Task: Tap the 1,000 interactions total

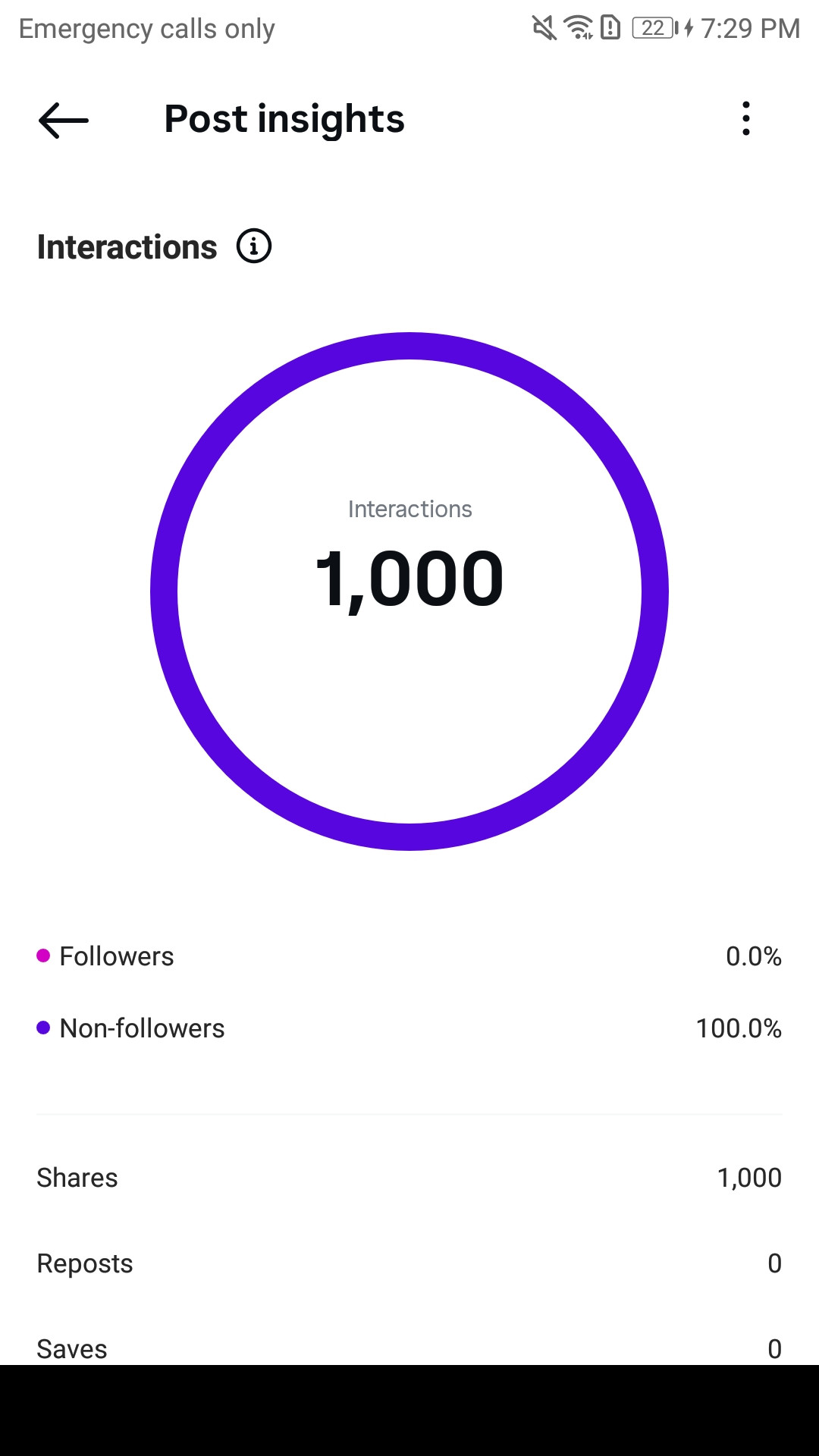Action: [409, 580]
